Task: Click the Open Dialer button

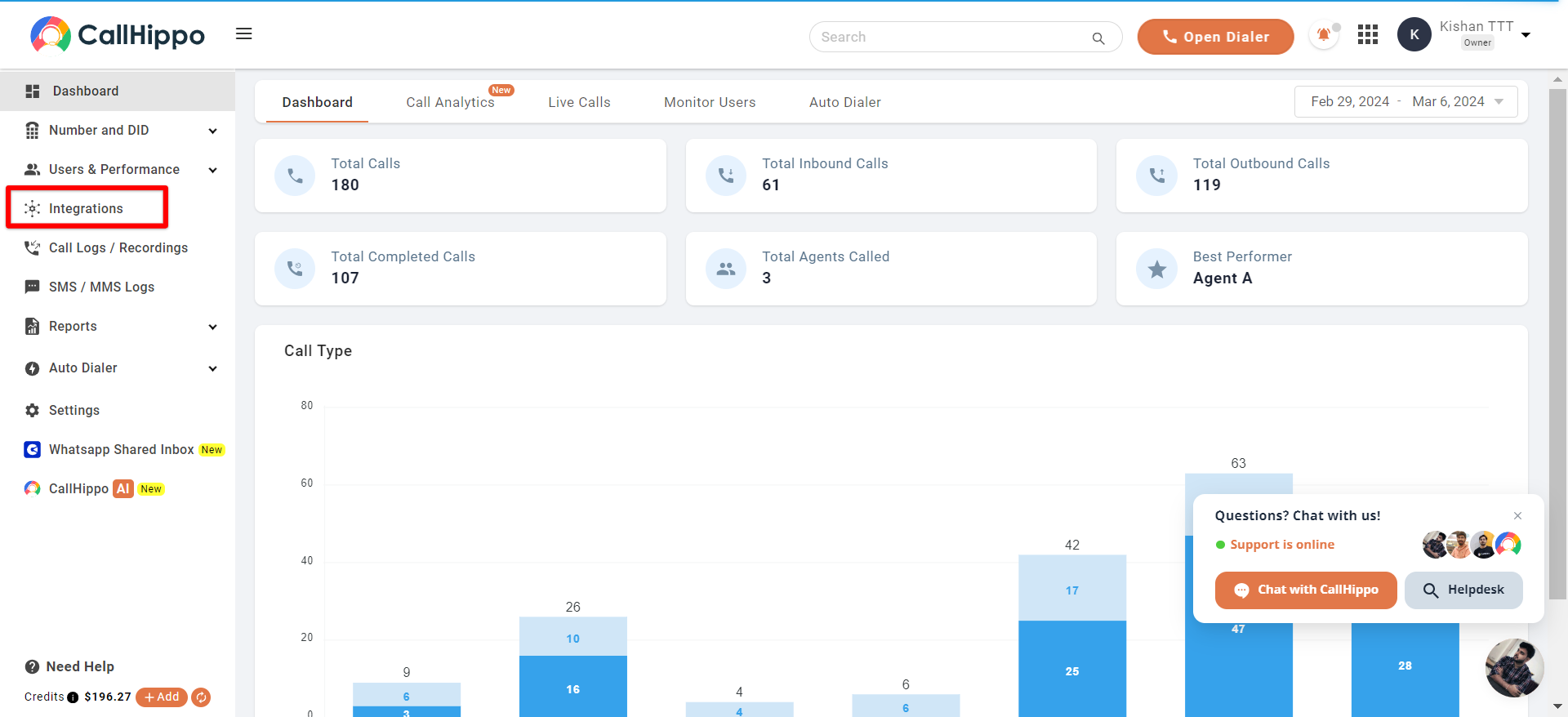Action: [x=1215, y=37]
